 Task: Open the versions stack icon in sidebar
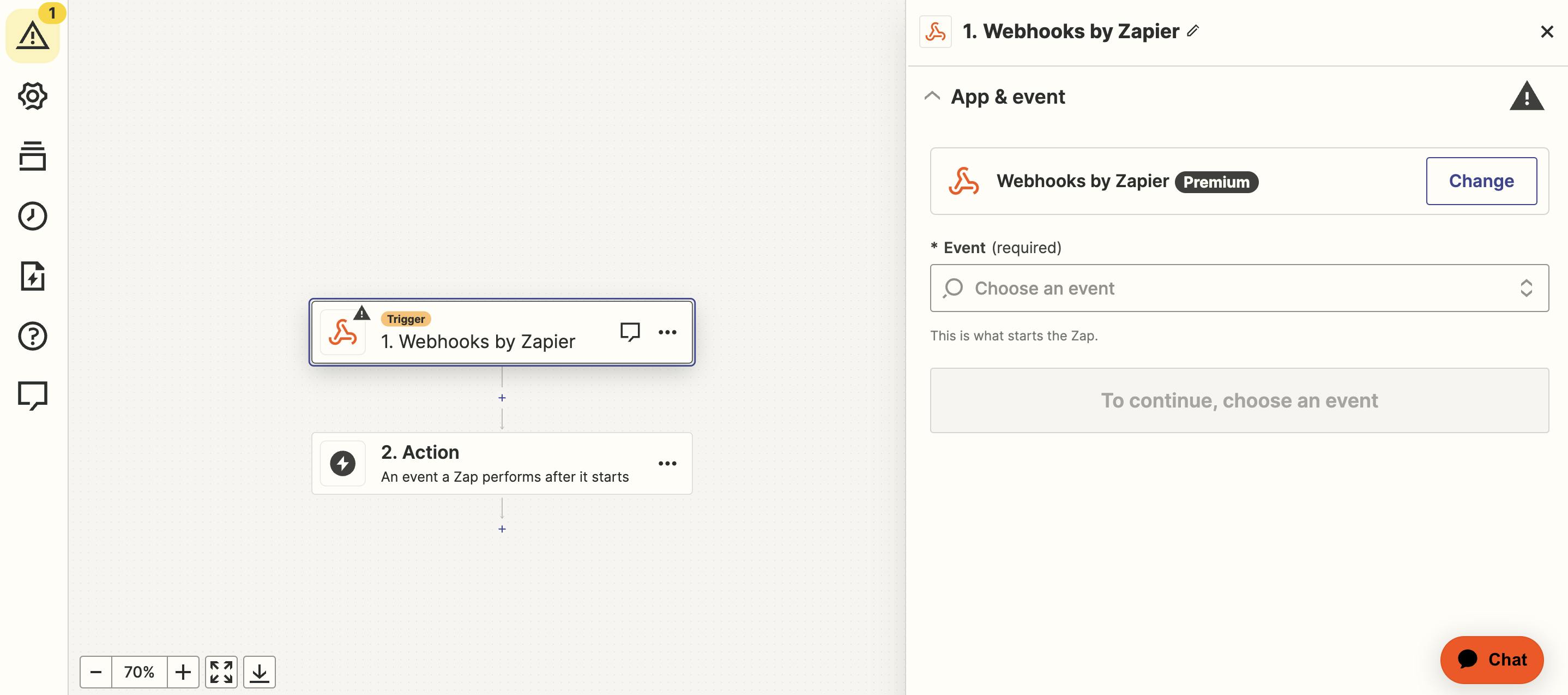pyautogui.click(x=32, y=156)
